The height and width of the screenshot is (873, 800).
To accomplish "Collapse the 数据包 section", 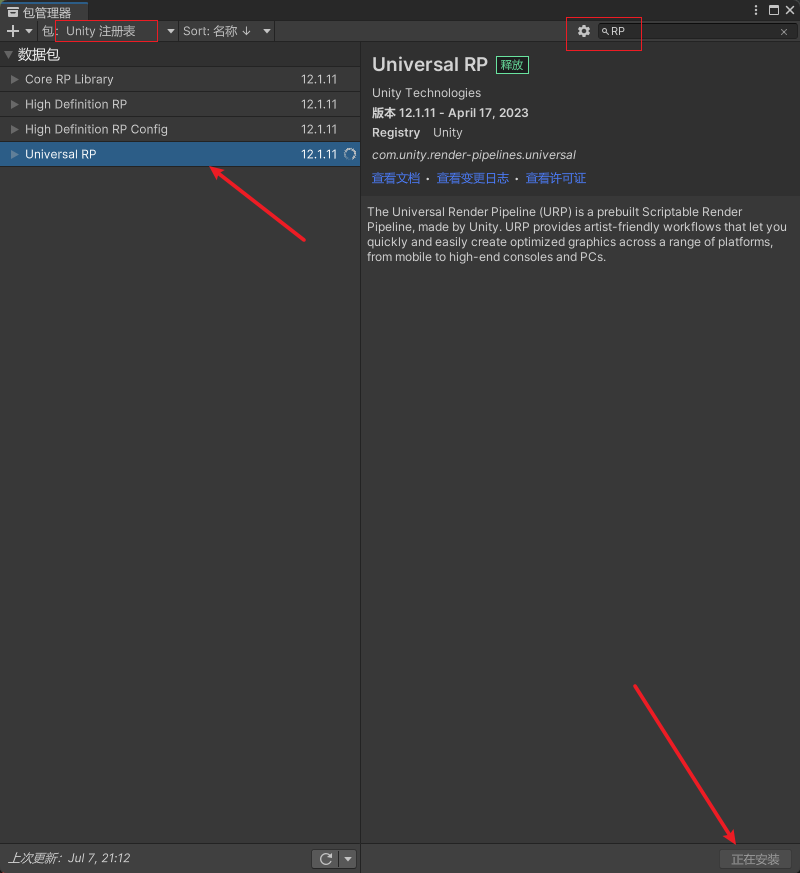I will [x=8, y=55].
